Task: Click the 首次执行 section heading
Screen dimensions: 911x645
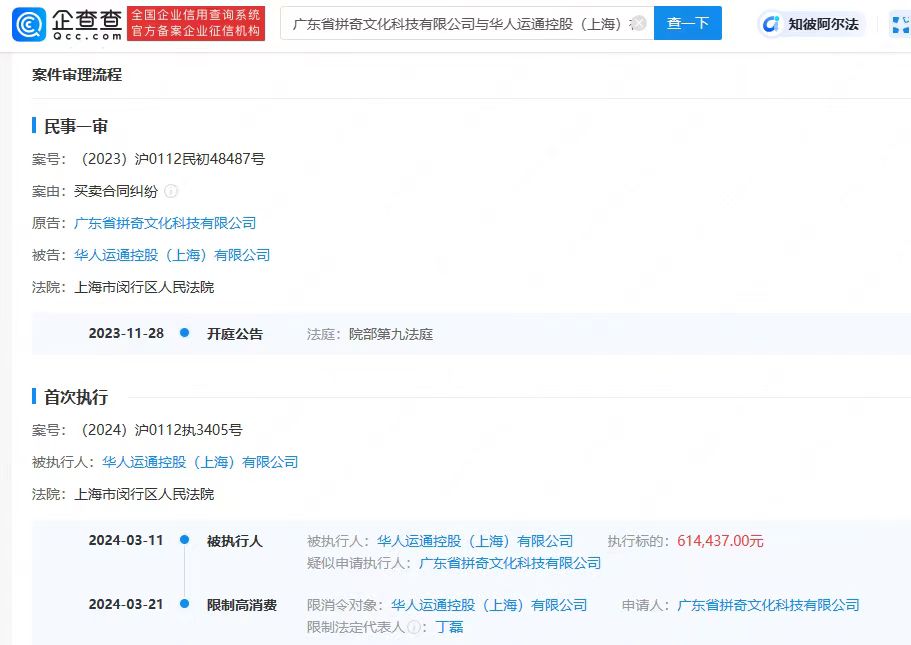Action: point(76,397)
